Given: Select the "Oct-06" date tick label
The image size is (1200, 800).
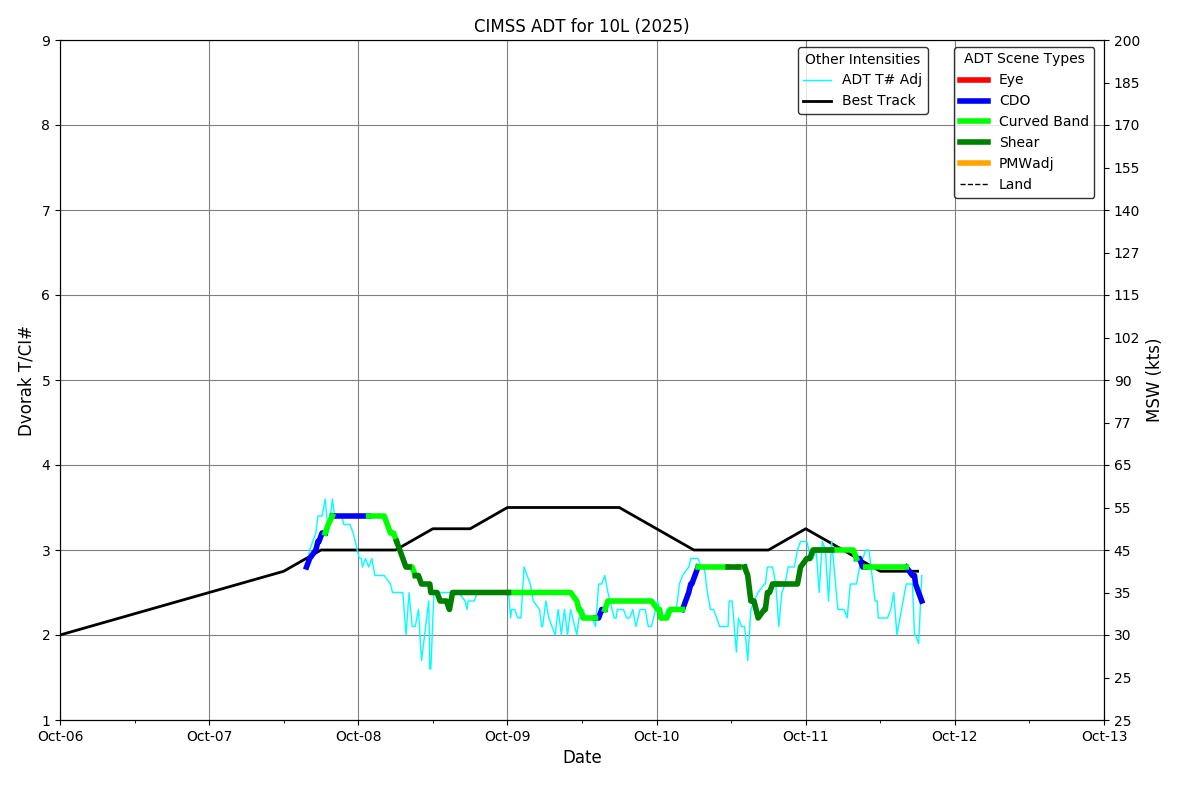Looking at the screenshot, I should [x=60, y=736].
